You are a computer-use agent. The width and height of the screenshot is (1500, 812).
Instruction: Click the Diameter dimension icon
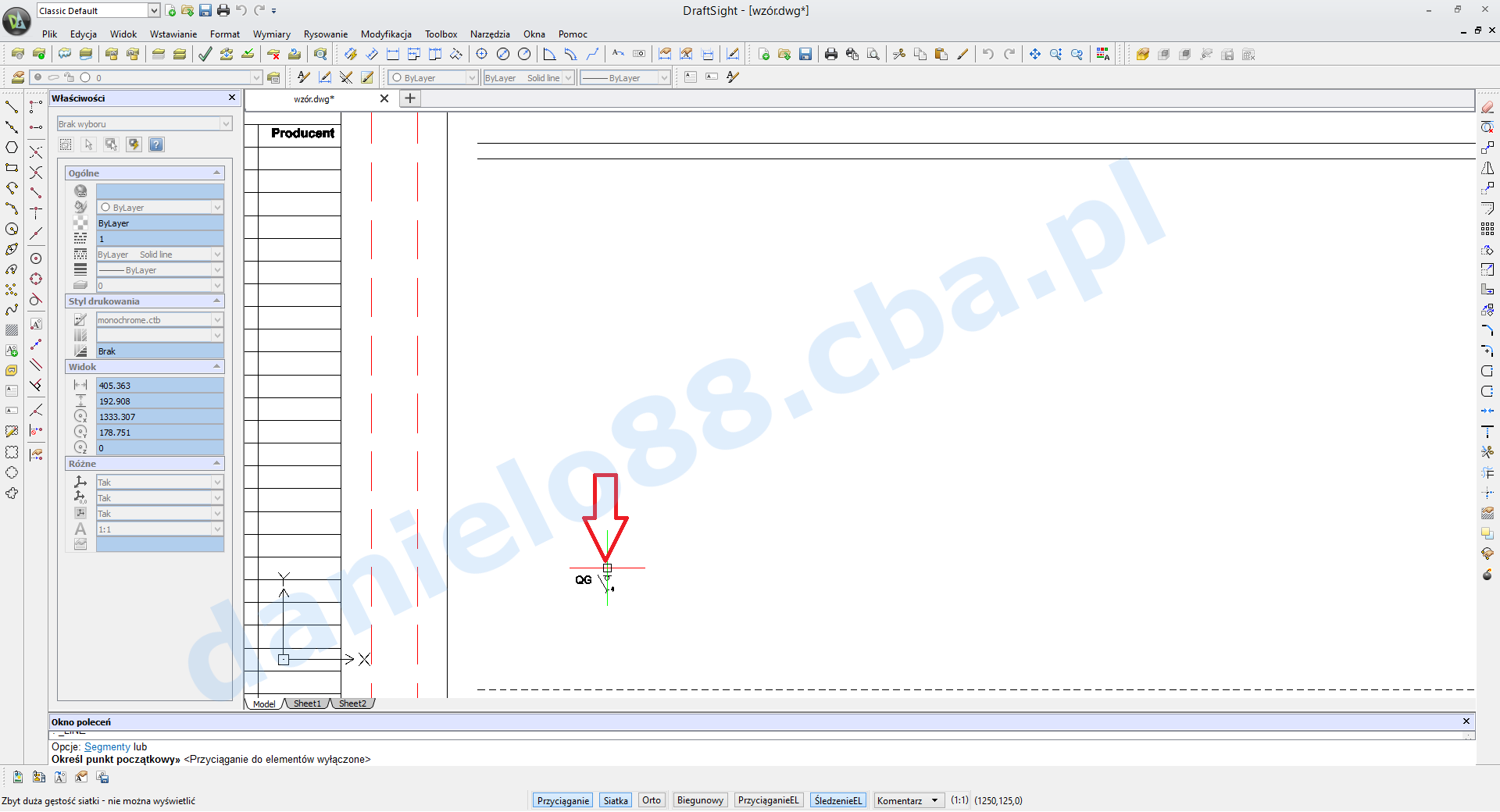point(503,54)
